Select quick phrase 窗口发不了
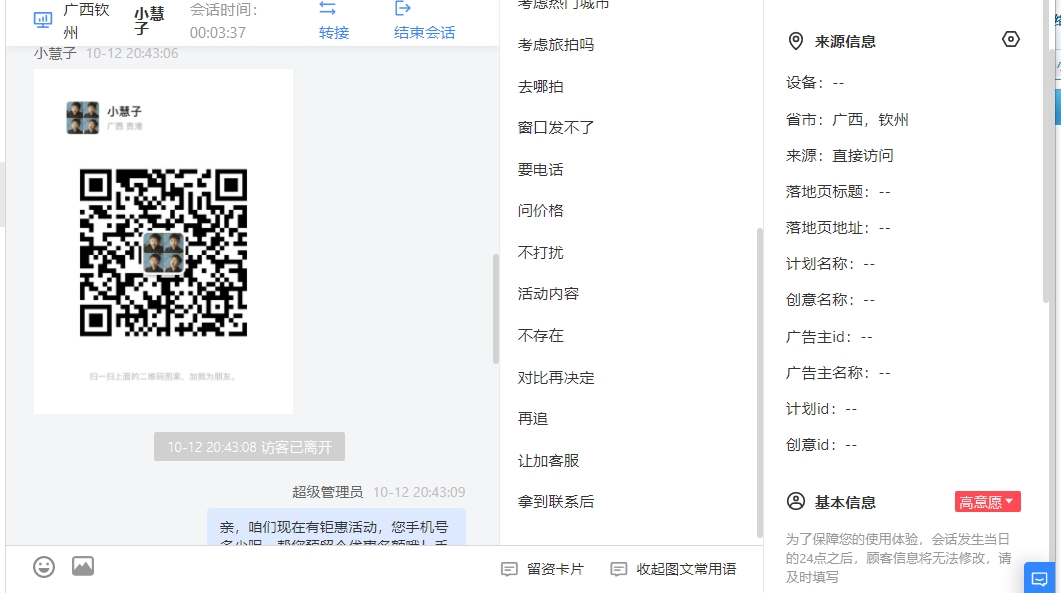Screen dimensions: 1061x593 coord(556,127)
